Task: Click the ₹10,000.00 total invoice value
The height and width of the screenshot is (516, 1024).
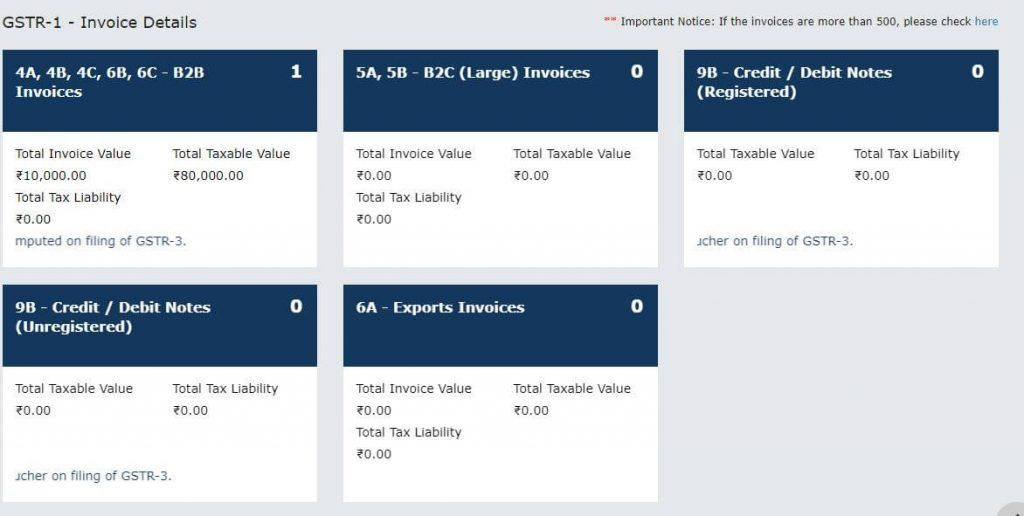Action: click(51, 176)
